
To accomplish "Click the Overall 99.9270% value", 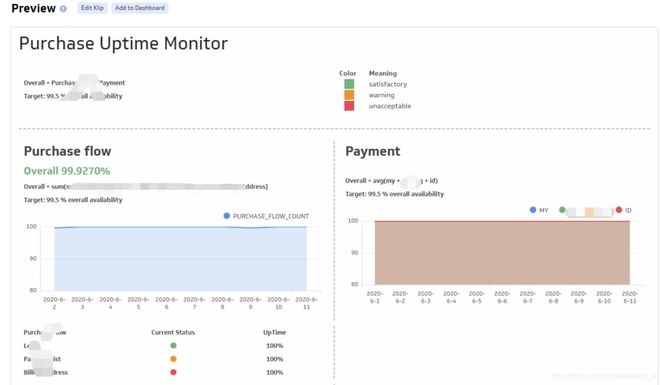I will pos(67,171).
